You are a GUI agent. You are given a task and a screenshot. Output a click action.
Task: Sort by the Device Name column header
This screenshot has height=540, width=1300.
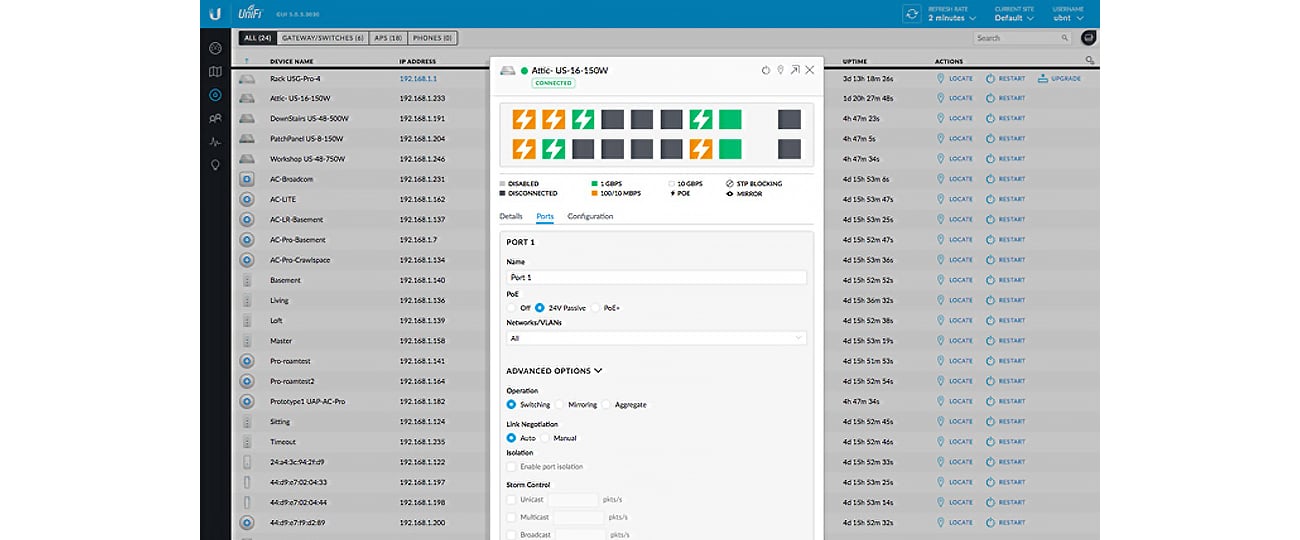[x=292, y=61]
